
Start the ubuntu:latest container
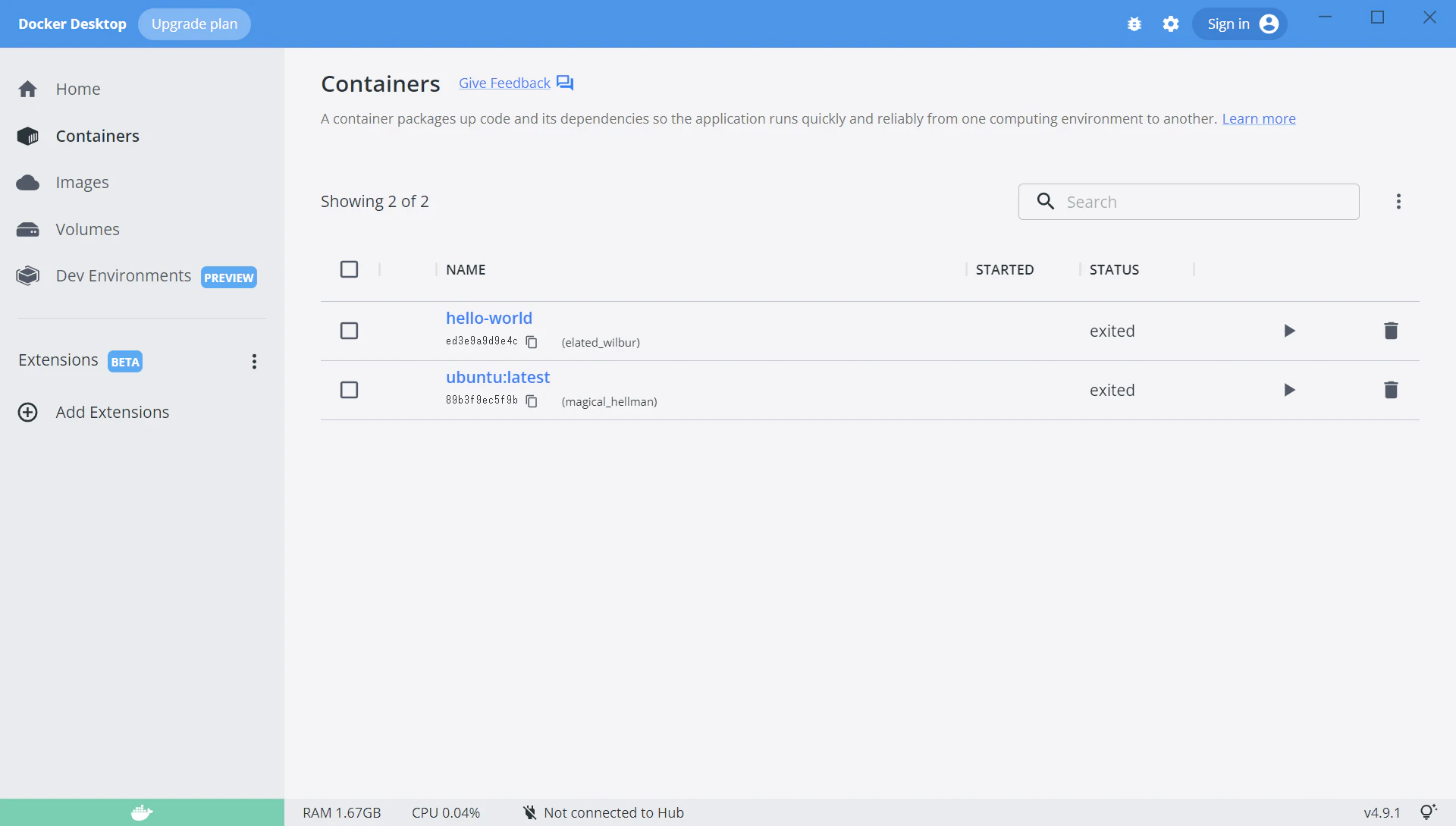(1289, 390)
